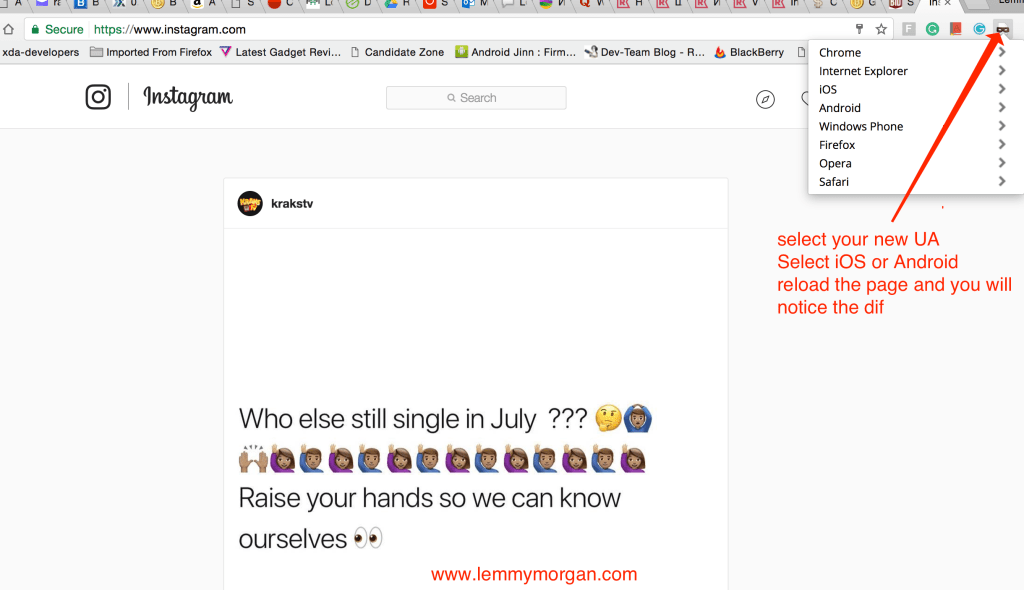Open the User-Agent Switcher extension icon
This screenshot has width=1024, height=590.
(1002, 29)
